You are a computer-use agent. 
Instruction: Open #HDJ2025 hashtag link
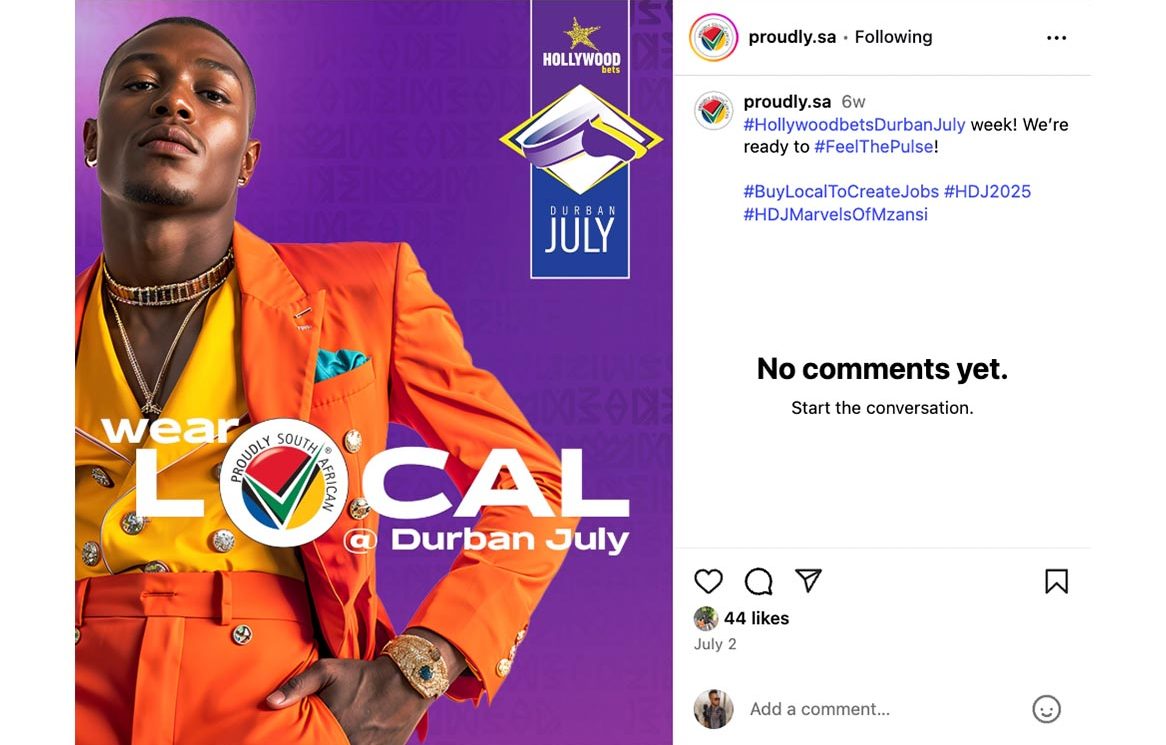[x=988, y=192]
